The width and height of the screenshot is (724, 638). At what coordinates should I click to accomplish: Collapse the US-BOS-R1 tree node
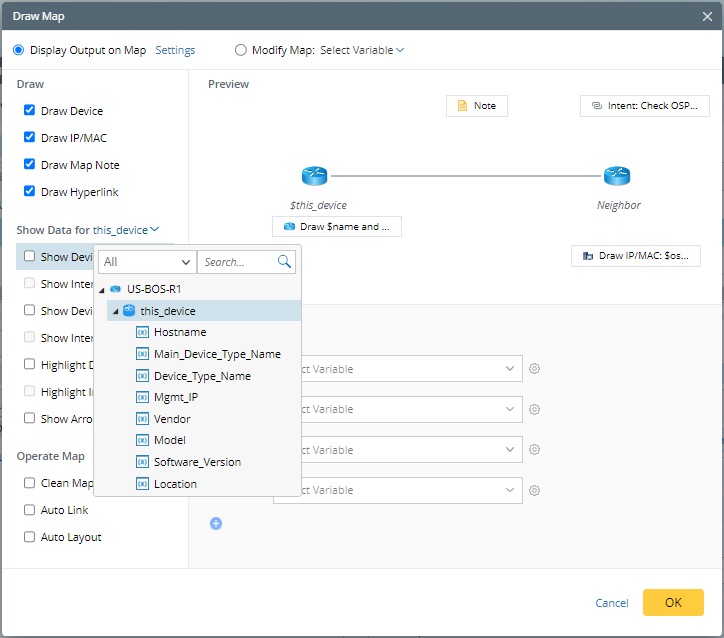(103, 289)
